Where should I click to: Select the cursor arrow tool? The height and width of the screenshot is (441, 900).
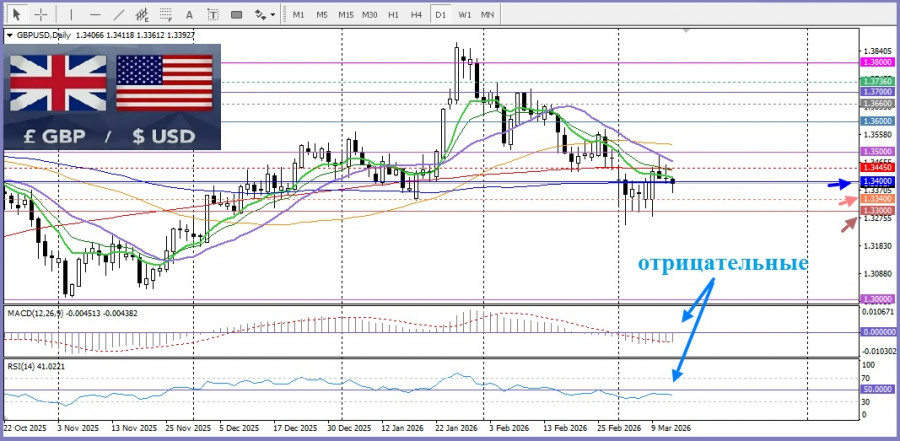16,15
